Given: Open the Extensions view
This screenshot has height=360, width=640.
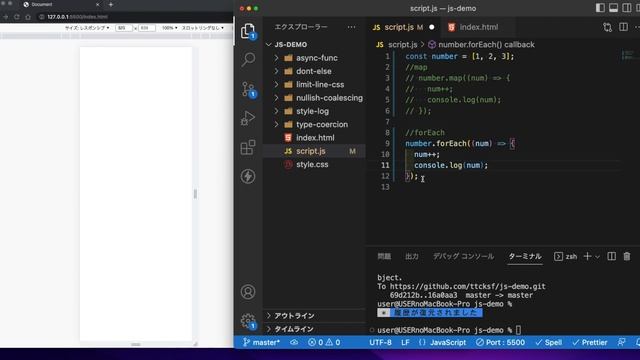Looking at the screenshot, I should (248, 147).
